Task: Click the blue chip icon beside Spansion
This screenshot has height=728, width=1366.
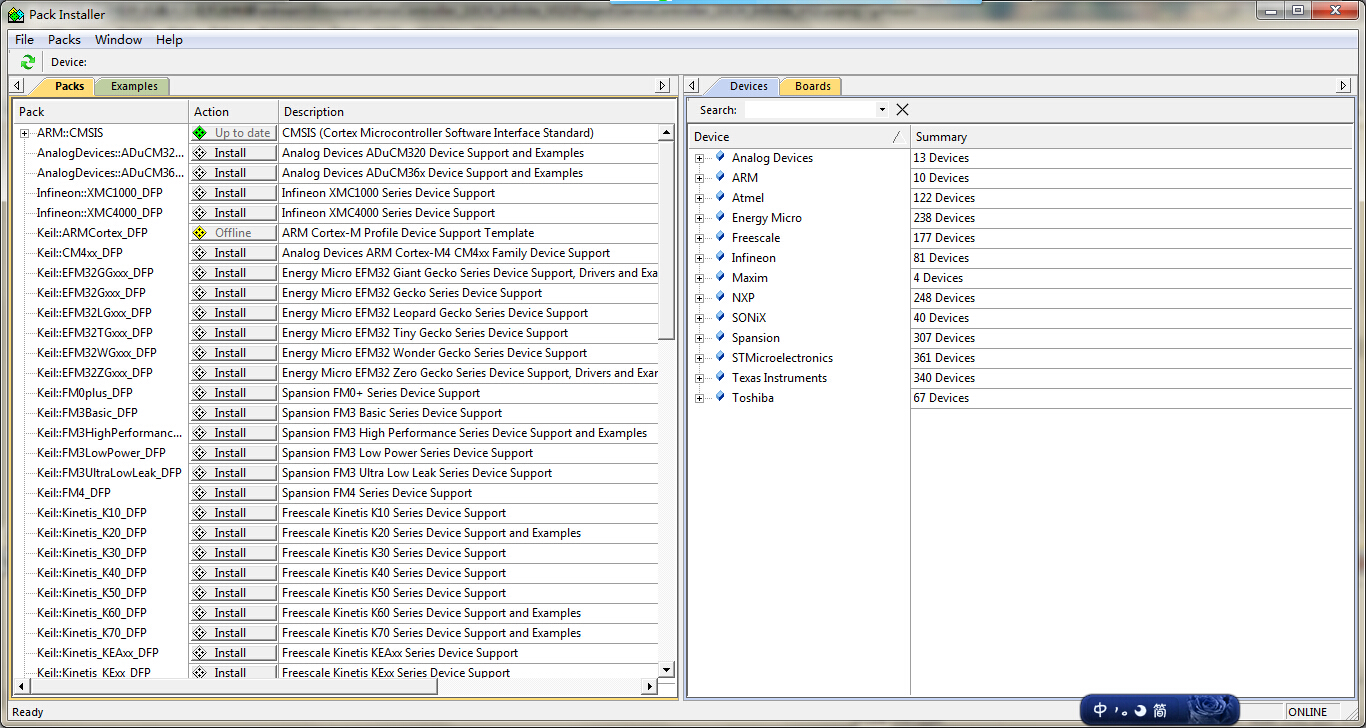Action: click(720, 337)
